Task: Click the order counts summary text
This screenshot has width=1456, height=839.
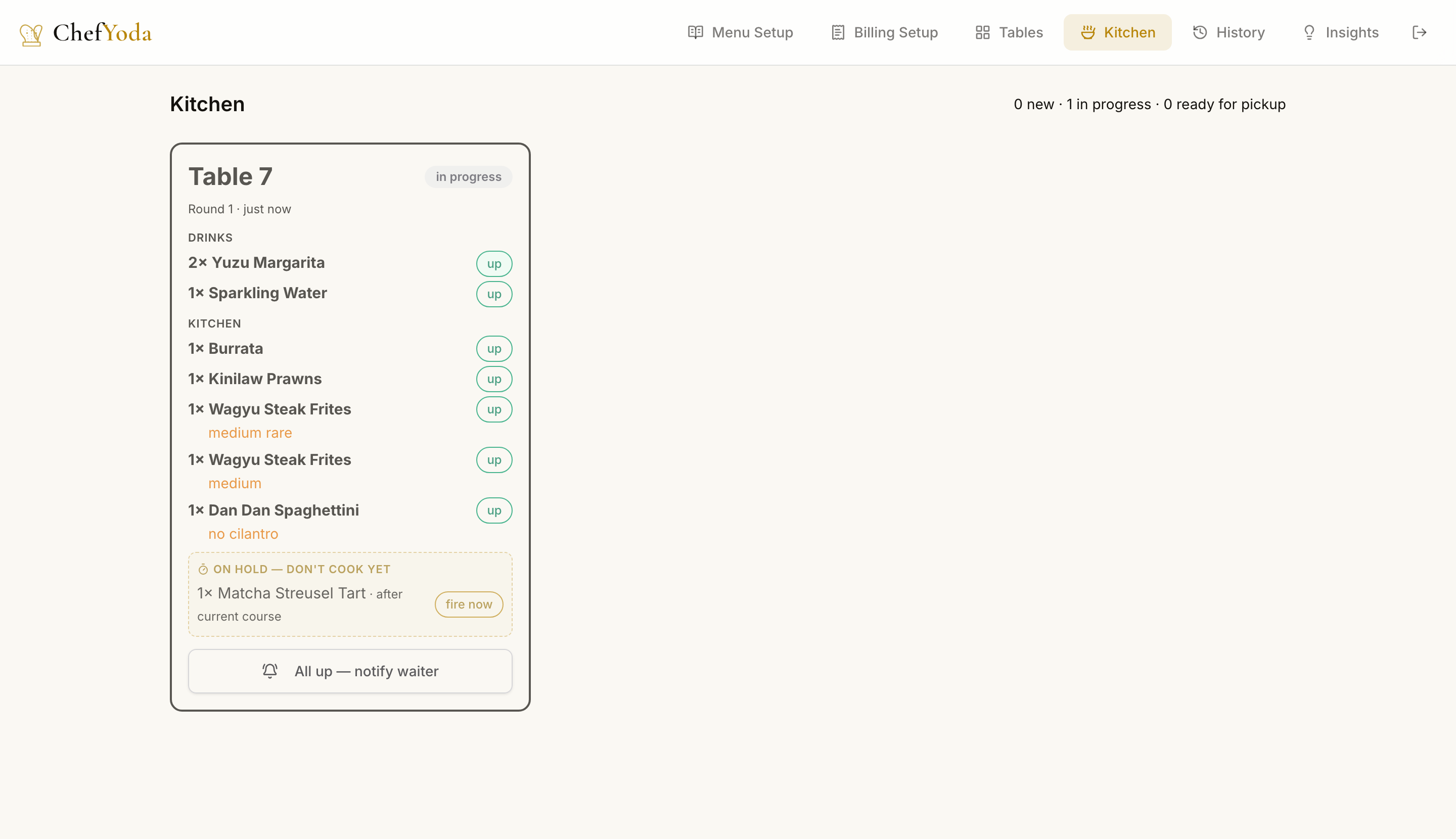Action: coord(1149,104)
